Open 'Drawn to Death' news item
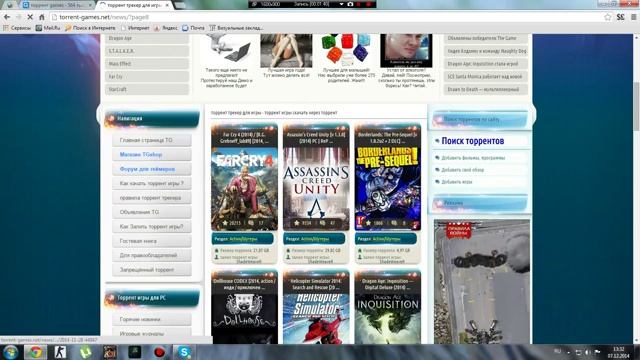Image resolution: width=640 pixels, height=360 pixels. coord(486,89)
